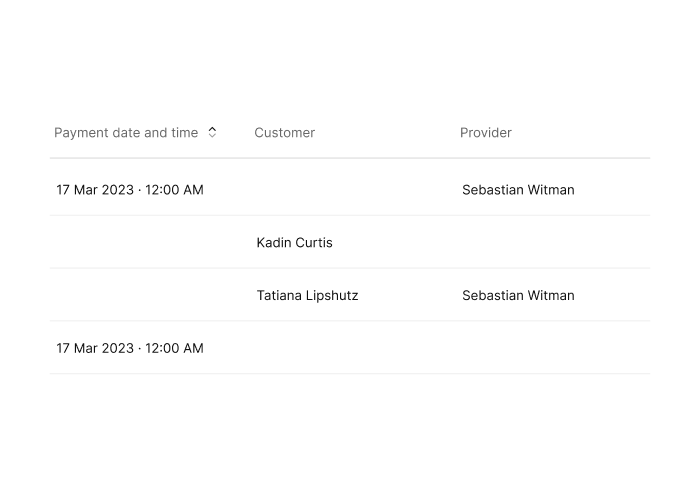
Task: Click the empty payment date cell beside Kadin Curtis
Action: point(150,242)
